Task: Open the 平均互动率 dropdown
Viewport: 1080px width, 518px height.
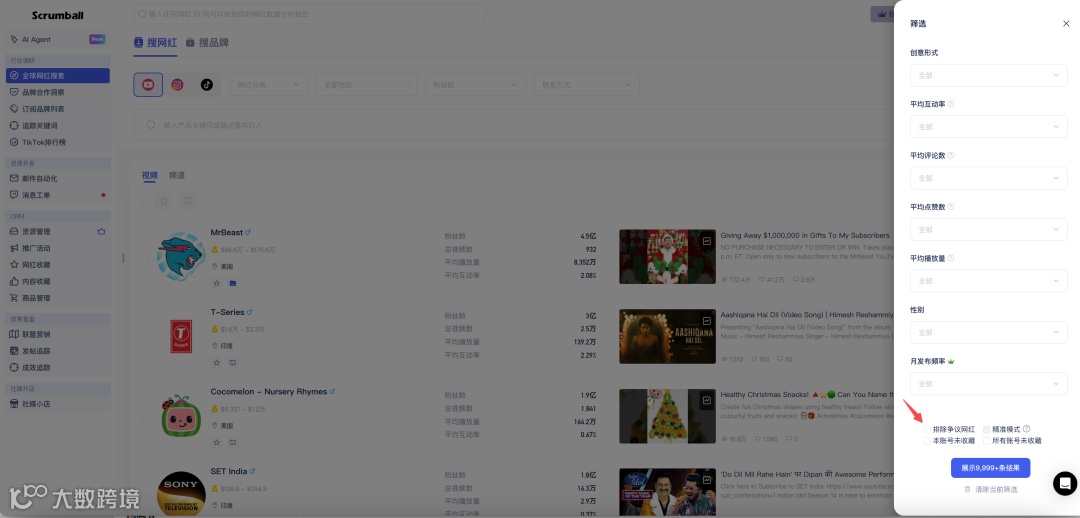Action: point(988,127)
